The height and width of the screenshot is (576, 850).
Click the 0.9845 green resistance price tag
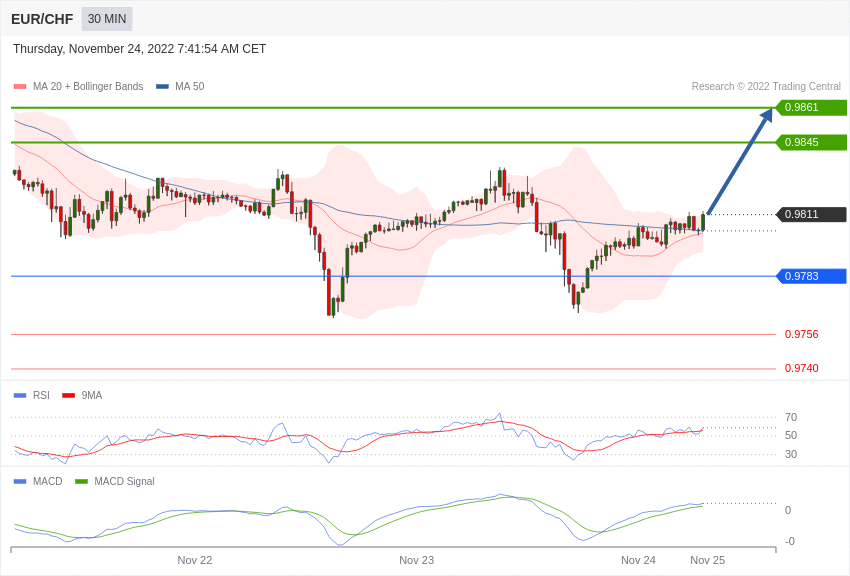pos(812,143)
